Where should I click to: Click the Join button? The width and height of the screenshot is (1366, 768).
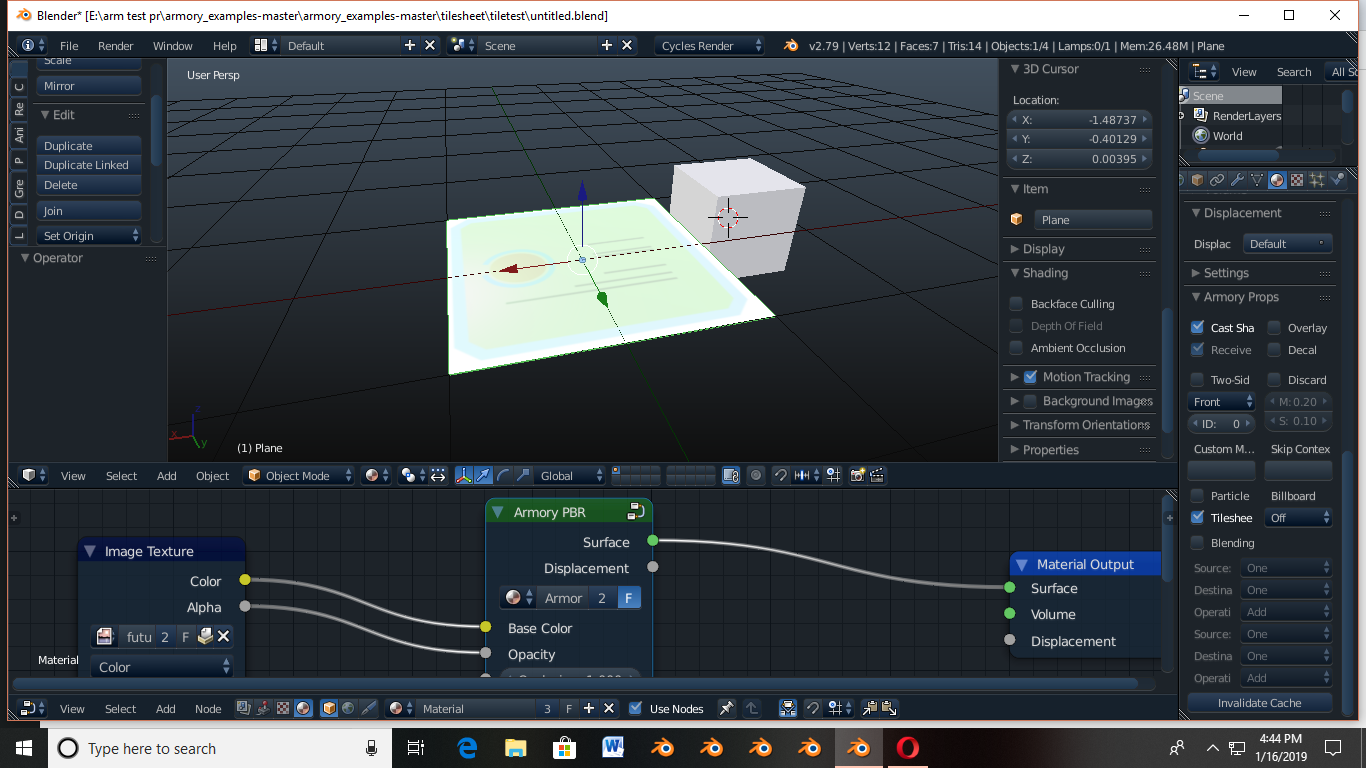click(89, 211)
